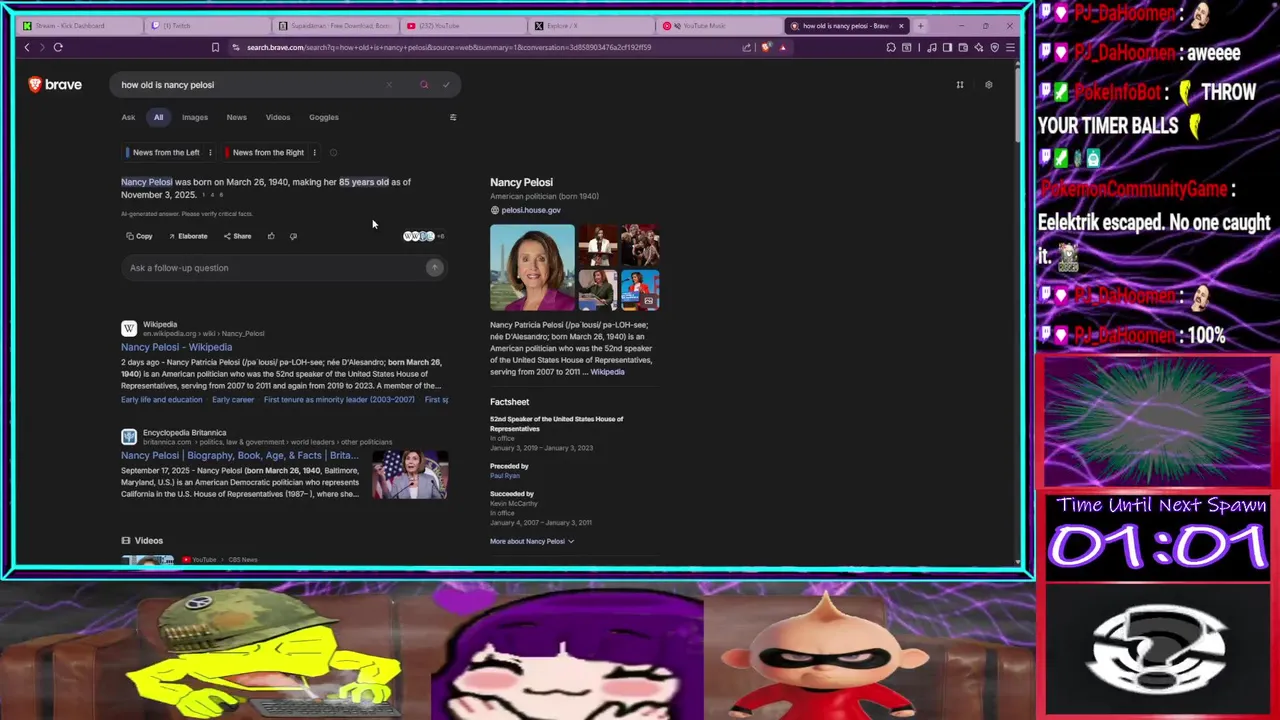
Task: Click the Paul Ryan link
Action: click(504, 476)
